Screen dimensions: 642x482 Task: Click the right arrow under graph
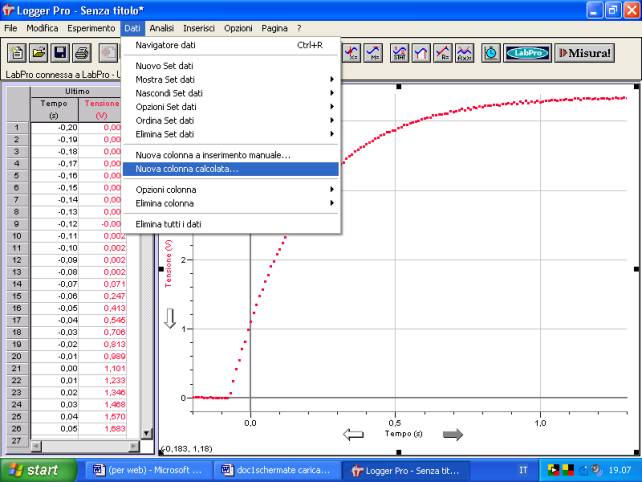pyautogui.click(x=453, y=434)
